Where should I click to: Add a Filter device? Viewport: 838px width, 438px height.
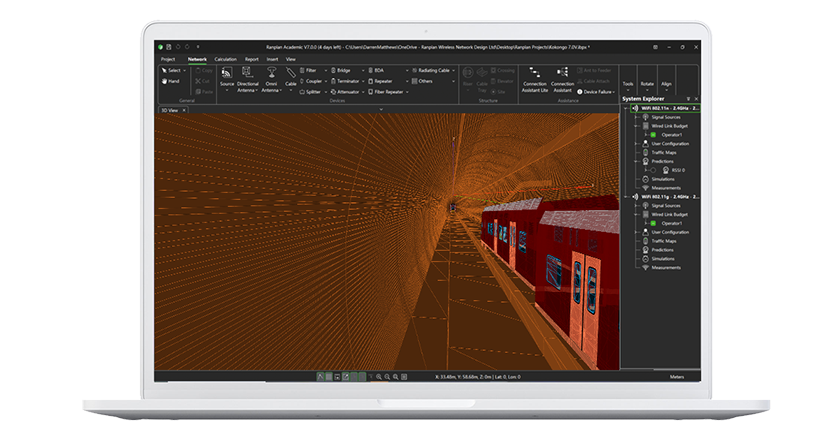point(308,71)
